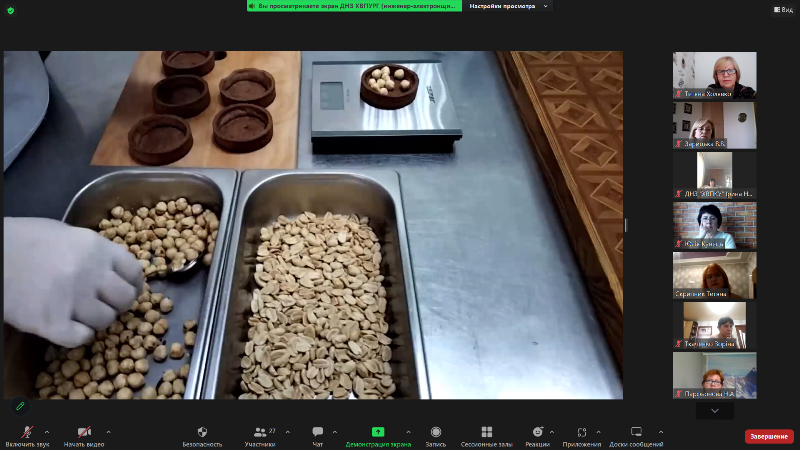This screenshot has height=450, width=800.
Task: Open the Вид view layout button
Action: coord(783,9)
